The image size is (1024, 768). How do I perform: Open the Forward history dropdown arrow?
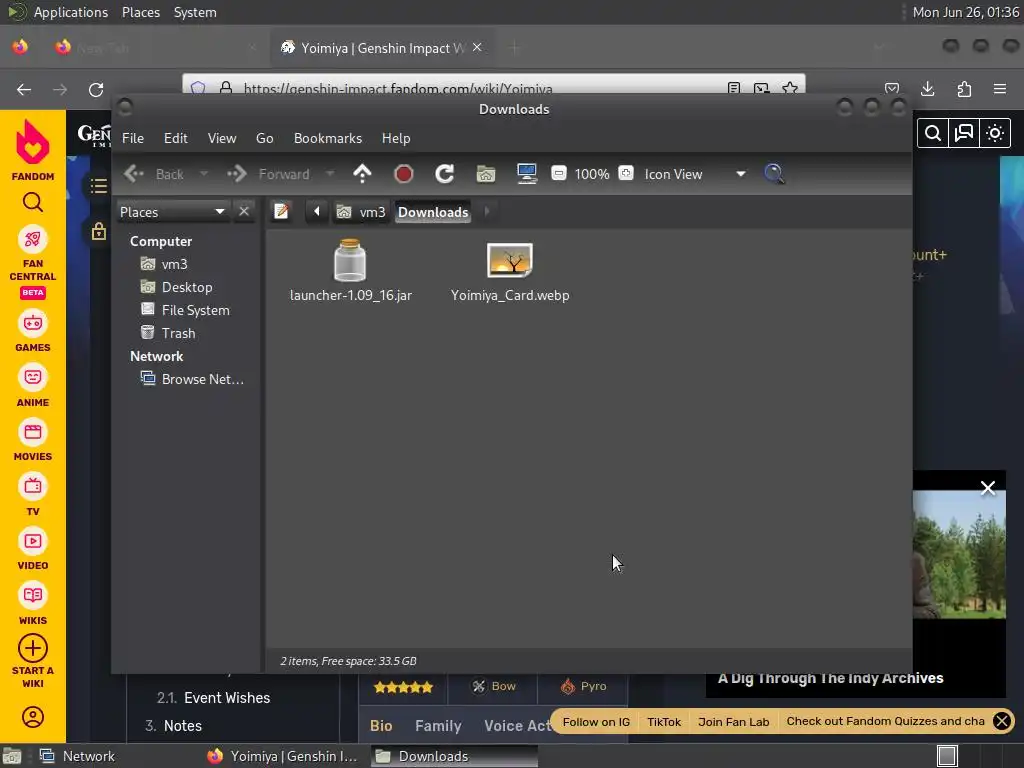click(x=330, y=174)
